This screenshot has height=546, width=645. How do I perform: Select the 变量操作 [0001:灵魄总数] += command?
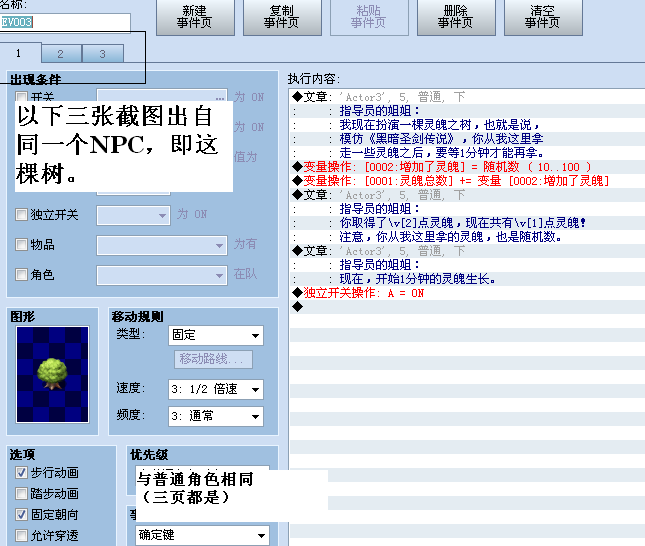[467, 181]
